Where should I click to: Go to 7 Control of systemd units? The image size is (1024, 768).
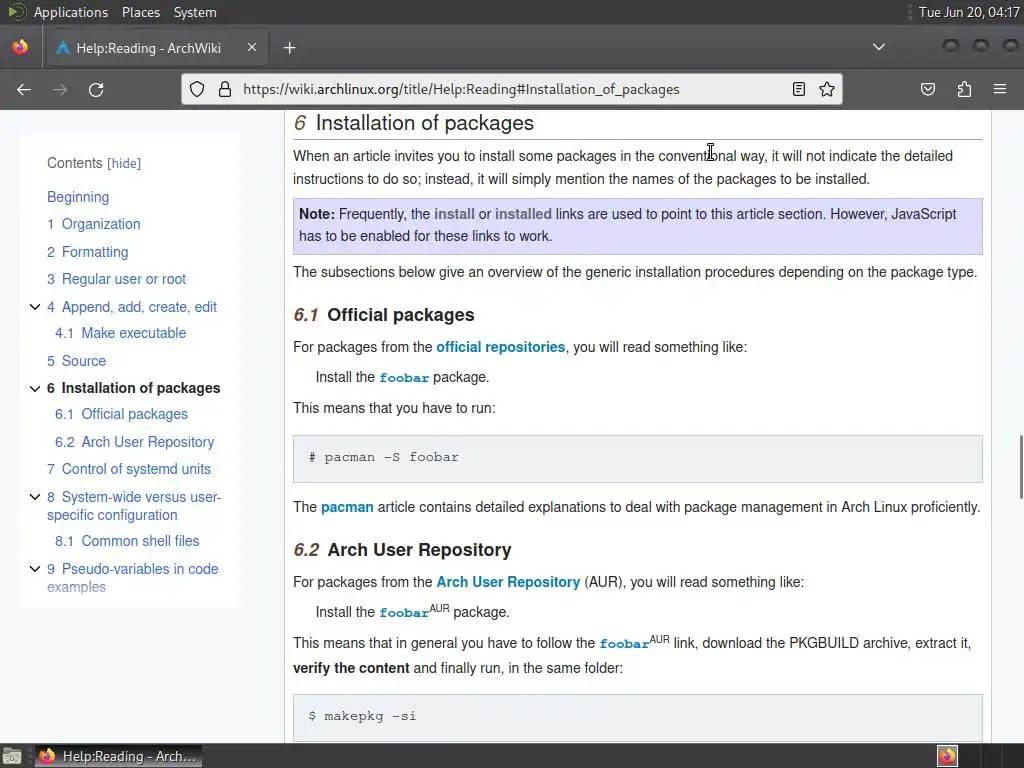(129, 469)
